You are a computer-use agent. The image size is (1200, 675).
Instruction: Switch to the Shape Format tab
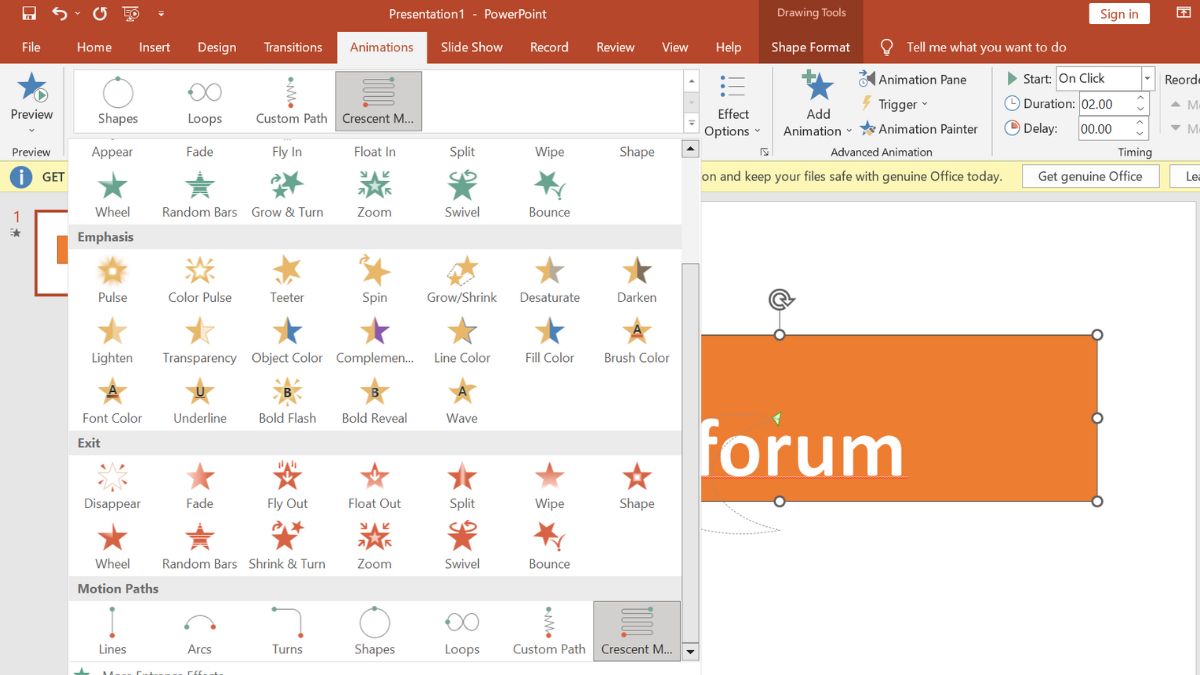(x=810, y=47)
